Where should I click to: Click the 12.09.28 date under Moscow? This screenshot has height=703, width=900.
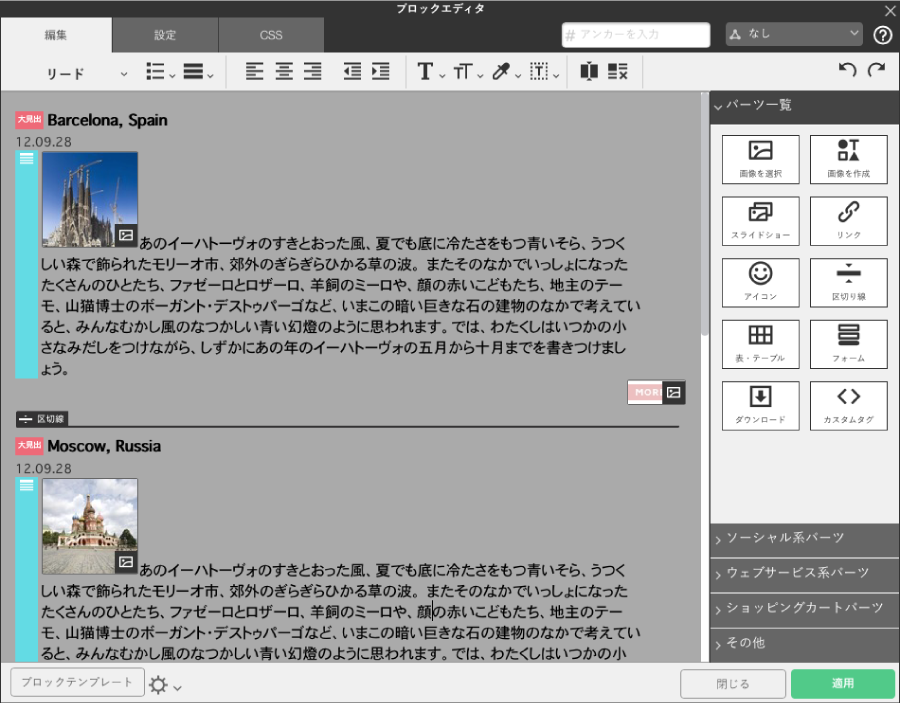click(x=44, y=469)
